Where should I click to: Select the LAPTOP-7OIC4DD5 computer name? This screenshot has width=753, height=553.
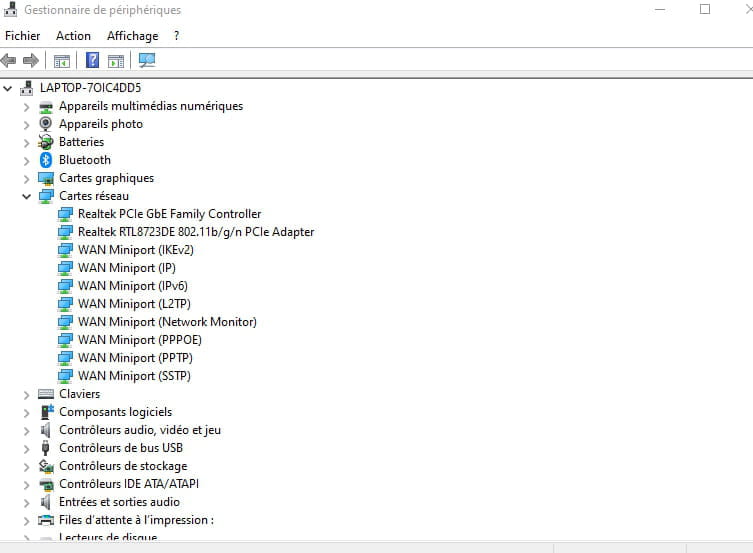coord(90,88)
